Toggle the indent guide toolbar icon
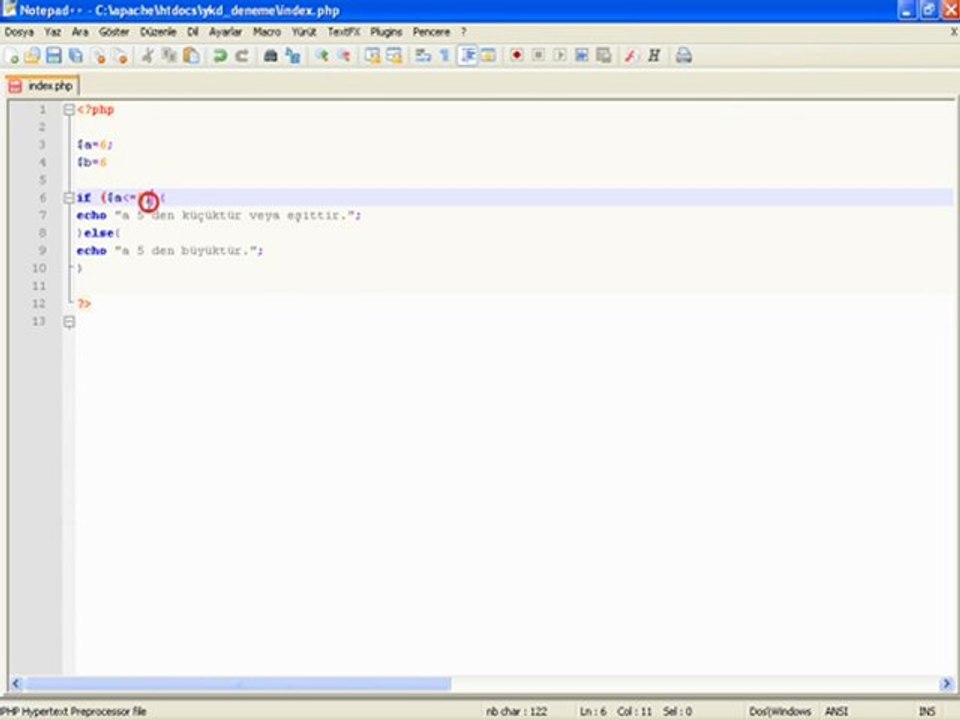This screenshot has width=960, height=720. pyautogui.click(x=467, y=56)
